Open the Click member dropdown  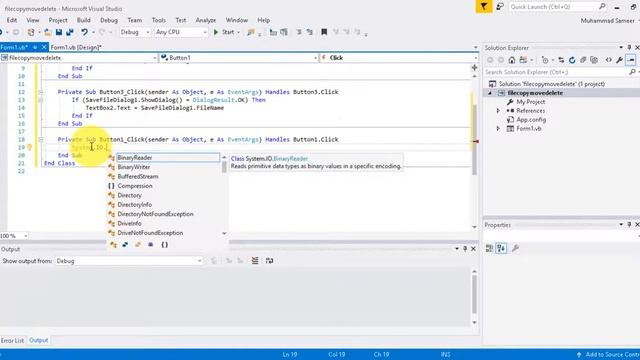click(399, 58)
